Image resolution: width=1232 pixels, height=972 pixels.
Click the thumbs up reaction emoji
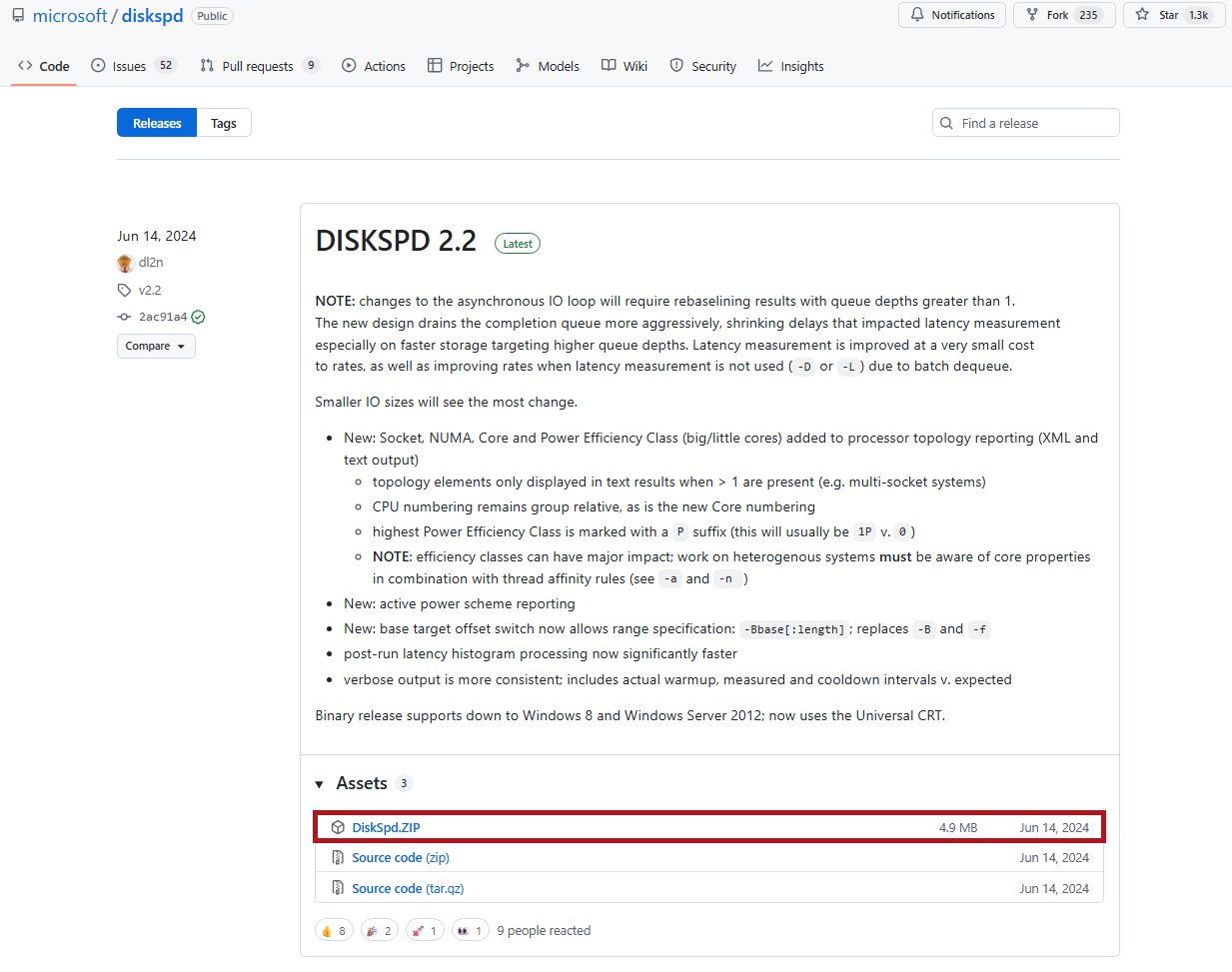pyautogui.click(x=327, y=931)
